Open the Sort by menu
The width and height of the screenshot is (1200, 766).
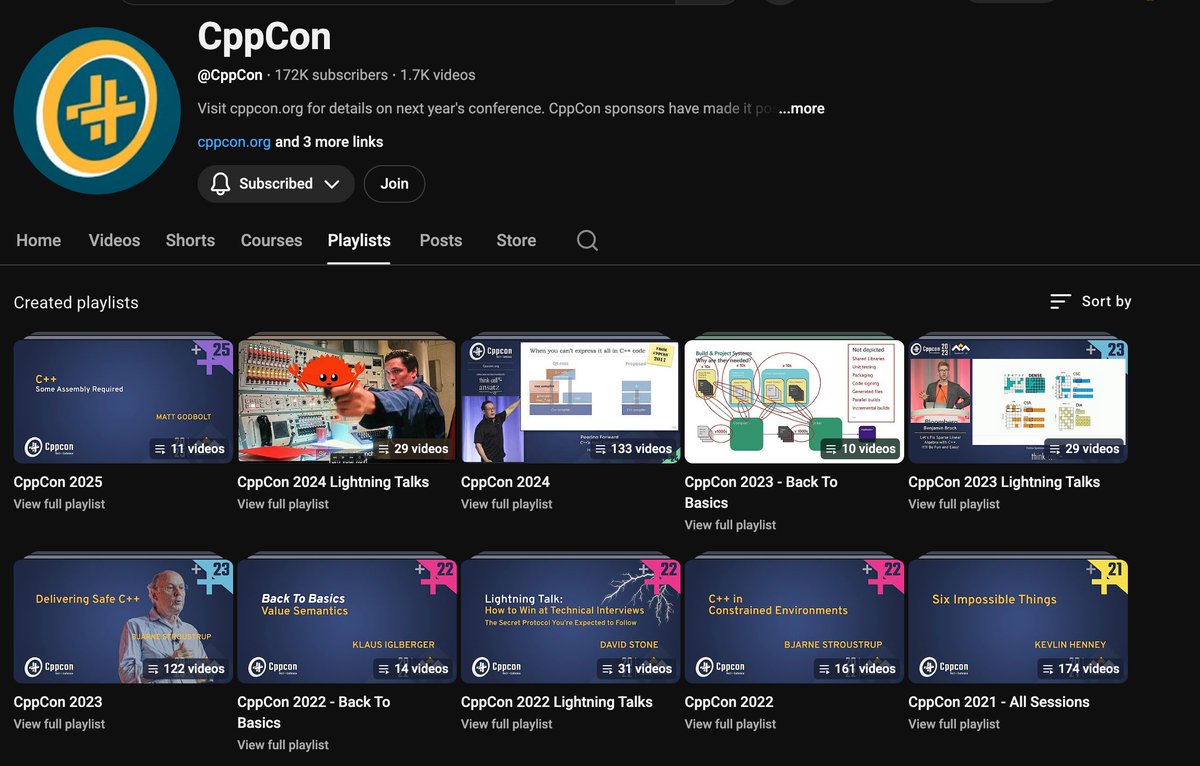[1091, 301]
